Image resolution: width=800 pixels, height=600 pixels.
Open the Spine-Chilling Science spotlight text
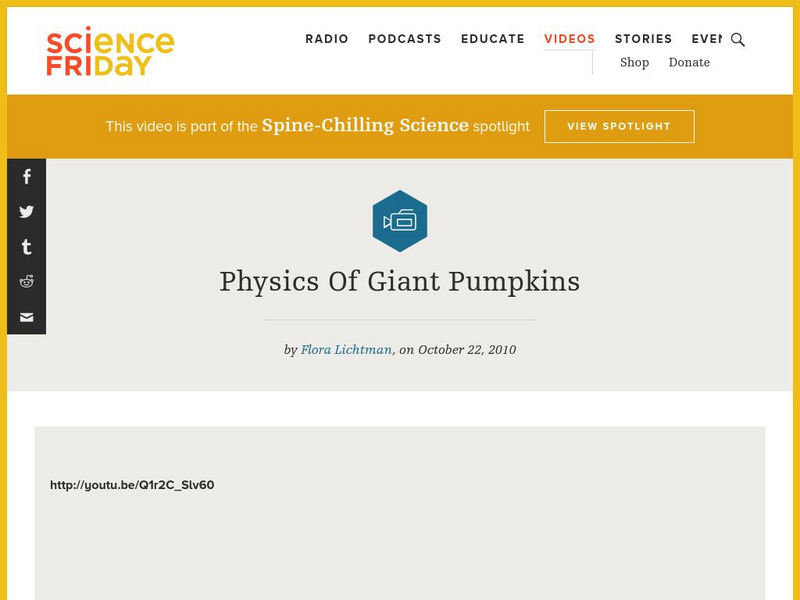365,126
